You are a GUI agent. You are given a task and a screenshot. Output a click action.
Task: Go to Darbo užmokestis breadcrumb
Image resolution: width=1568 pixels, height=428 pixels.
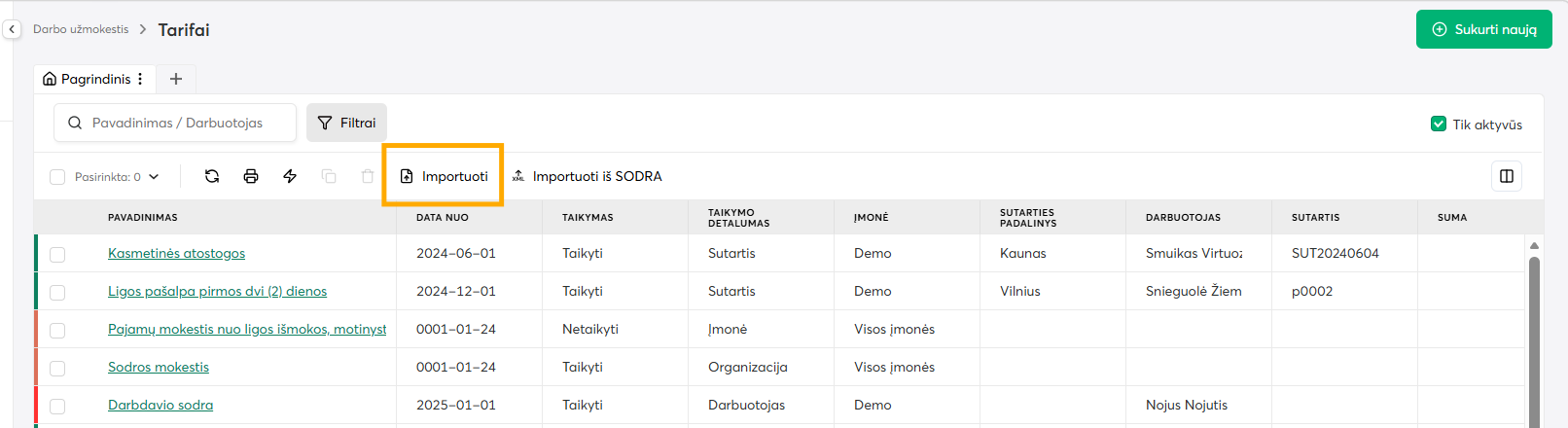coord(81,29)
